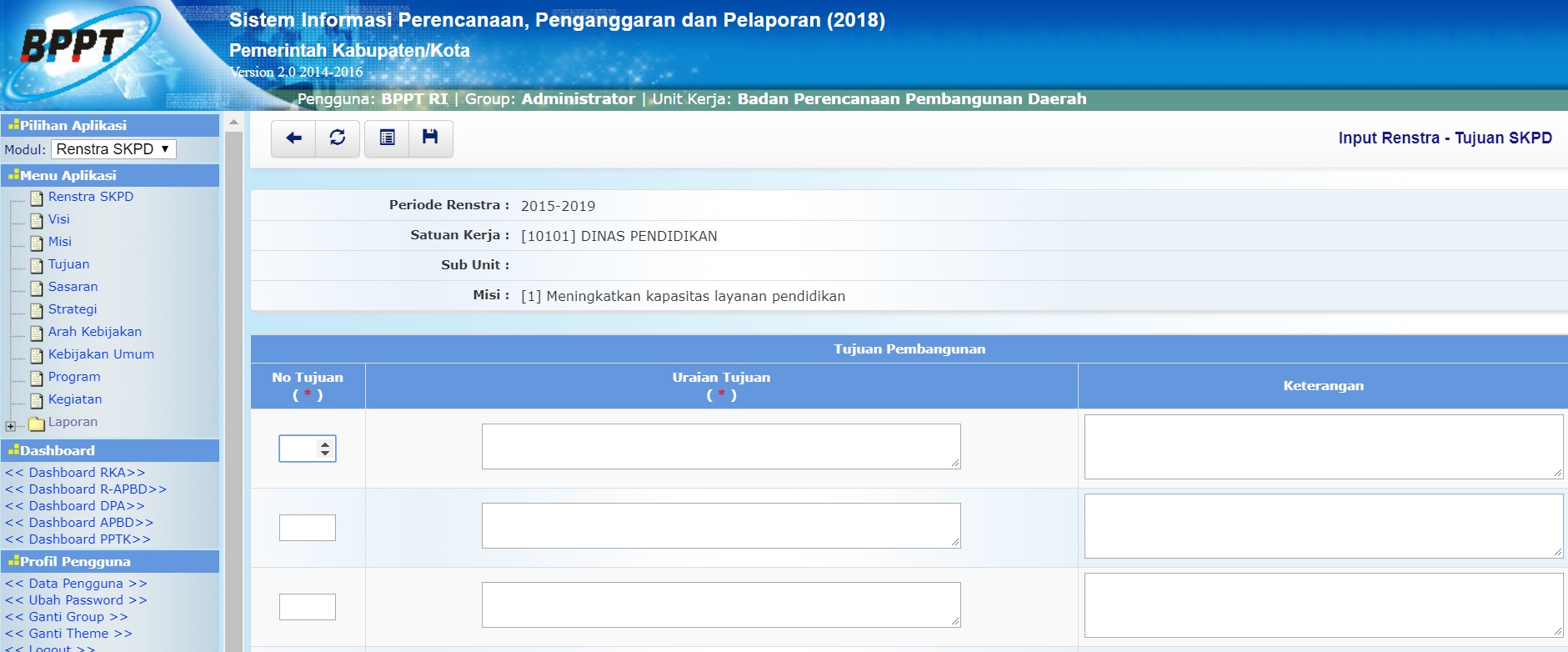This screenshot has width=1568, height=652.
Task: Click the Satuan Kerja DINAS PENDIDIKAN value
Action: [x=619, y=236]
